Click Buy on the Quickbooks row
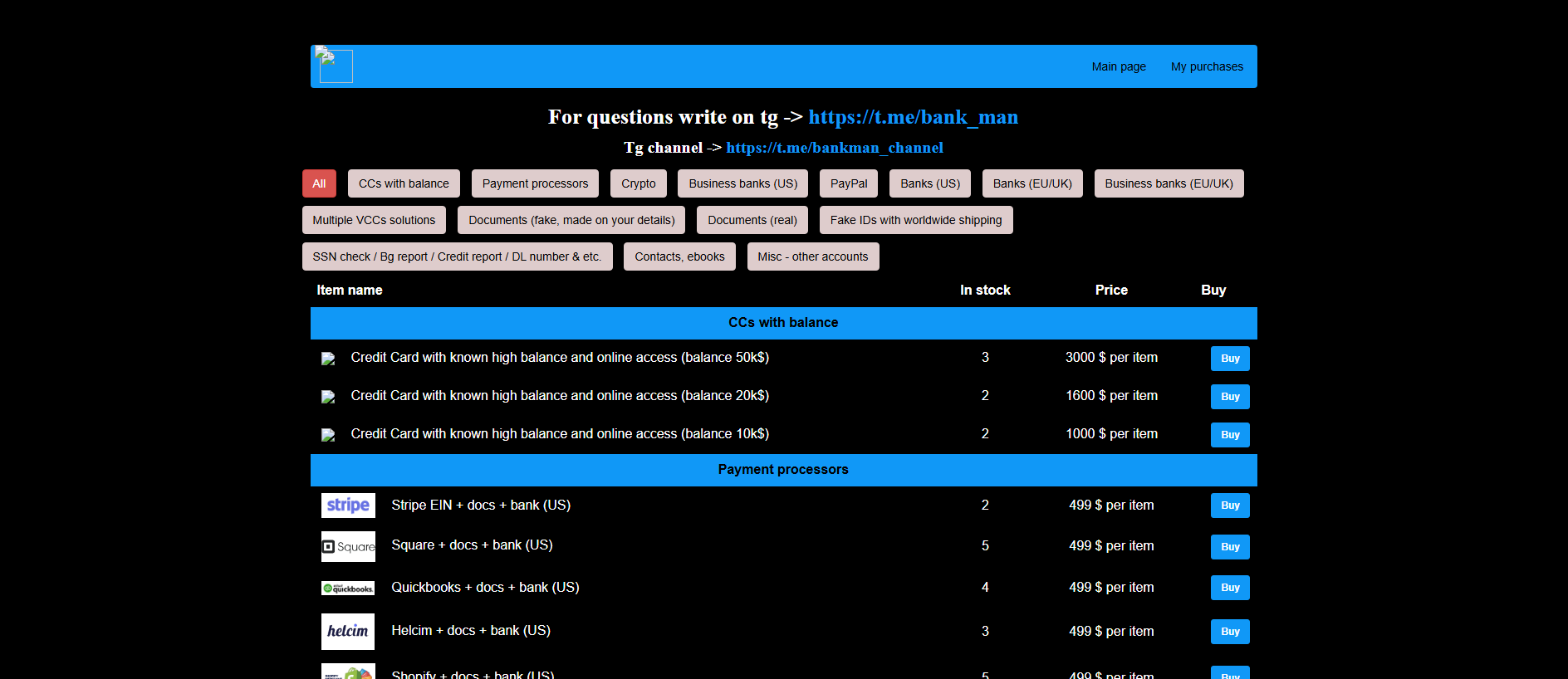Viewport: 1568px width, 679px height. coord(1230,588)
